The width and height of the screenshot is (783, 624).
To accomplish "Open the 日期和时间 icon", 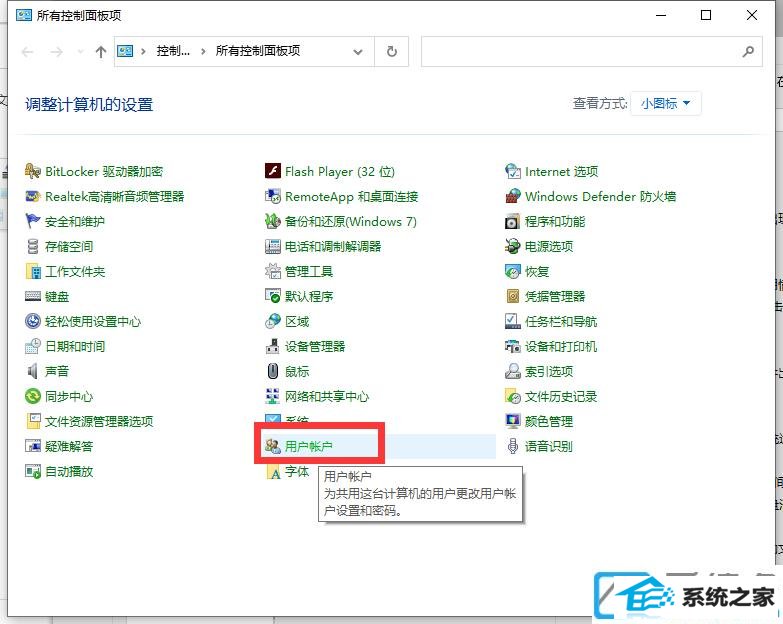I will coord(32,346).
